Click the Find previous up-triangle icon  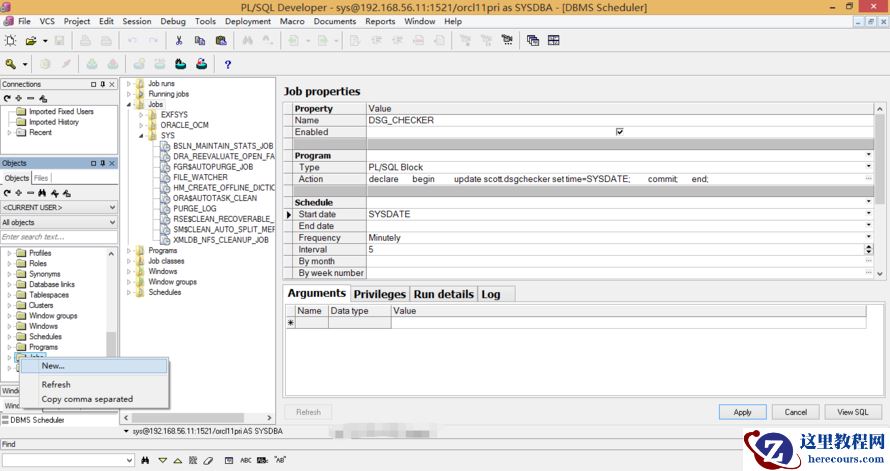178,460
